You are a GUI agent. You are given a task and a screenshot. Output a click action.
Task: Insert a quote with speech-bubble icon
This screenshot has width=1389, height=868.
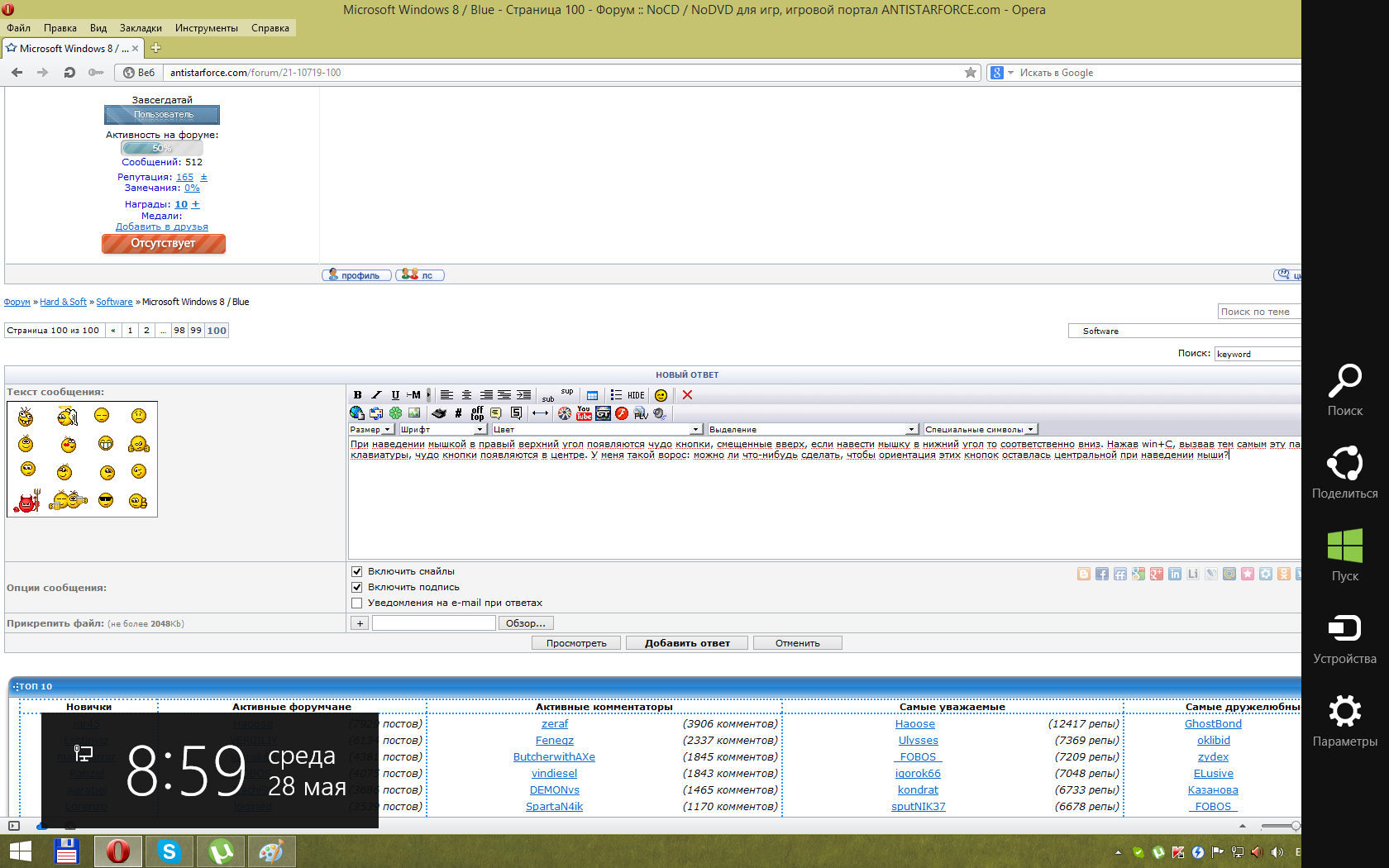(496, 413)
